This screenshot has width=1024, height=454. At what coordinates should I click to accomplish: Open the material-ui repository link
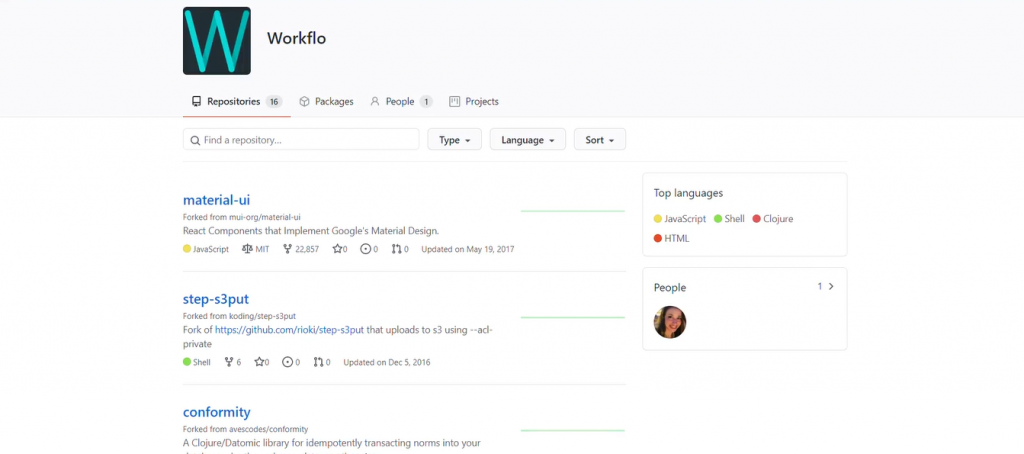pos(216,200)
